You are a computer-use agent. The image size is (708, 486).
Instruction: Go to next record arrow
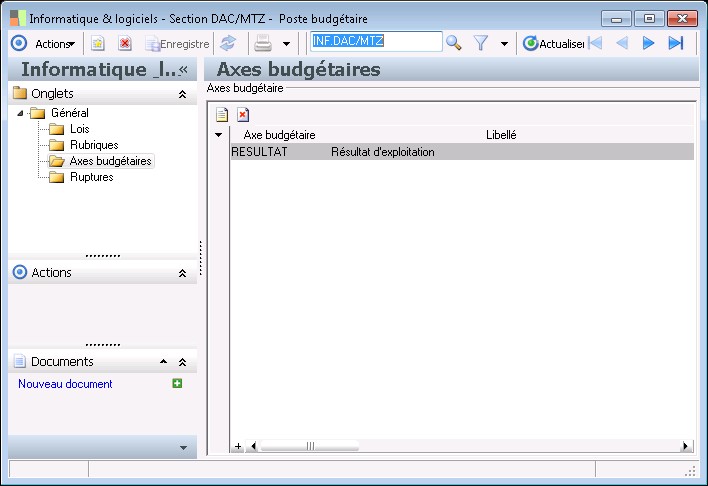pyautogui.click(x=648, y=43)
